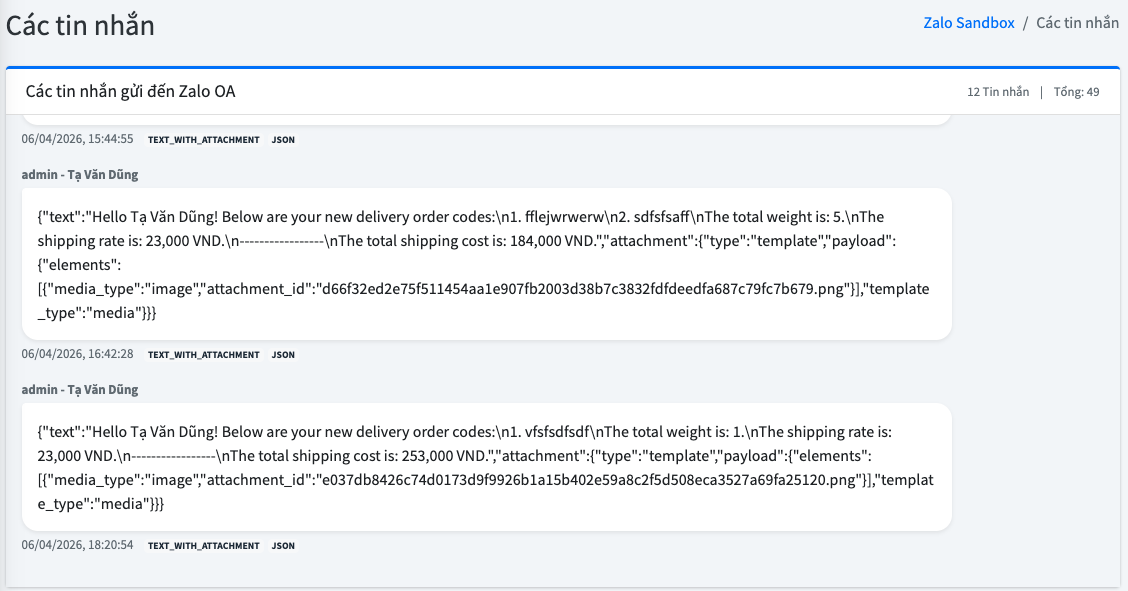The width and height of the screenshot is (1128, 591).
Task: Click TEXT_WITH_ATTACHMENT badge next to 16:42:28 timestamp
Action: click(203, 355)
